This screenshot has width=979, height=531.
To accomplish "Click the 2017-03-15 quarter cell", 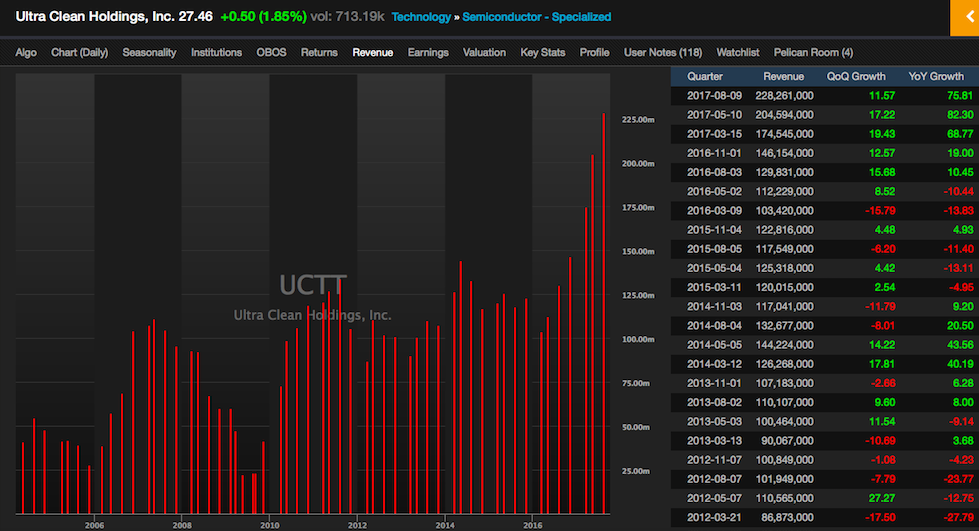I will (714, 134).
